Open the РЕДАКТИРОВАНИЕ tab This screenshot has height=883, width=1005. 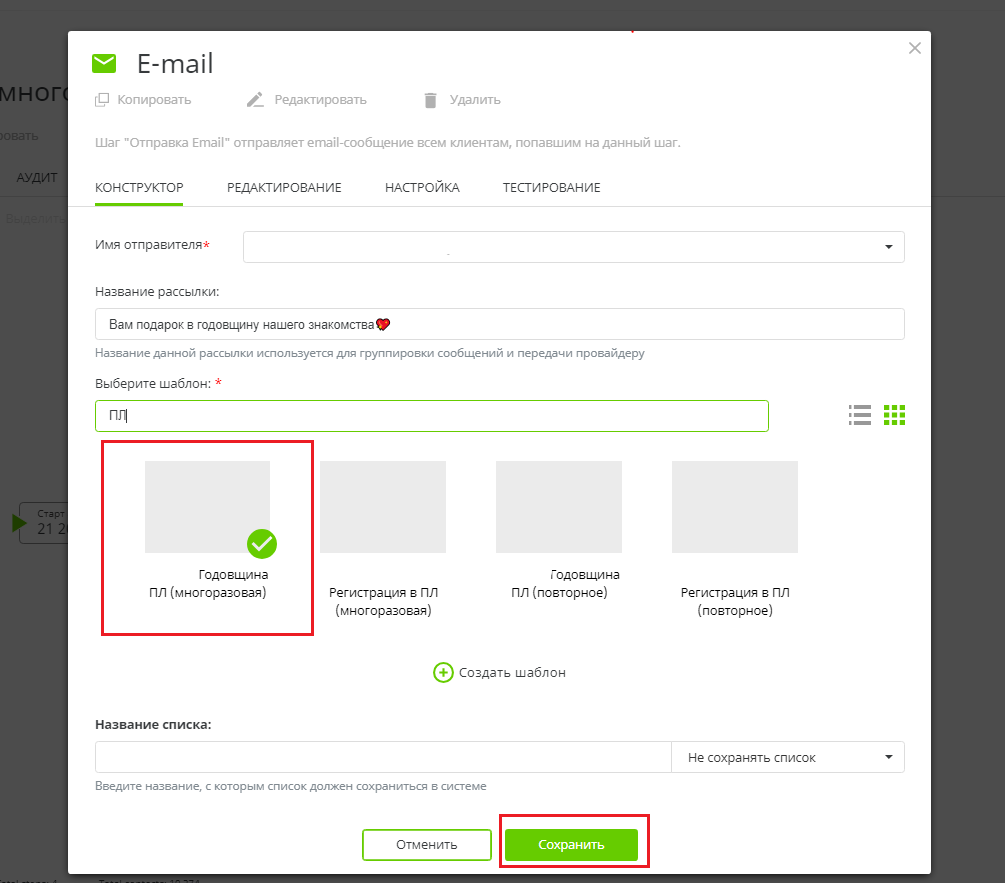[284, 187]
